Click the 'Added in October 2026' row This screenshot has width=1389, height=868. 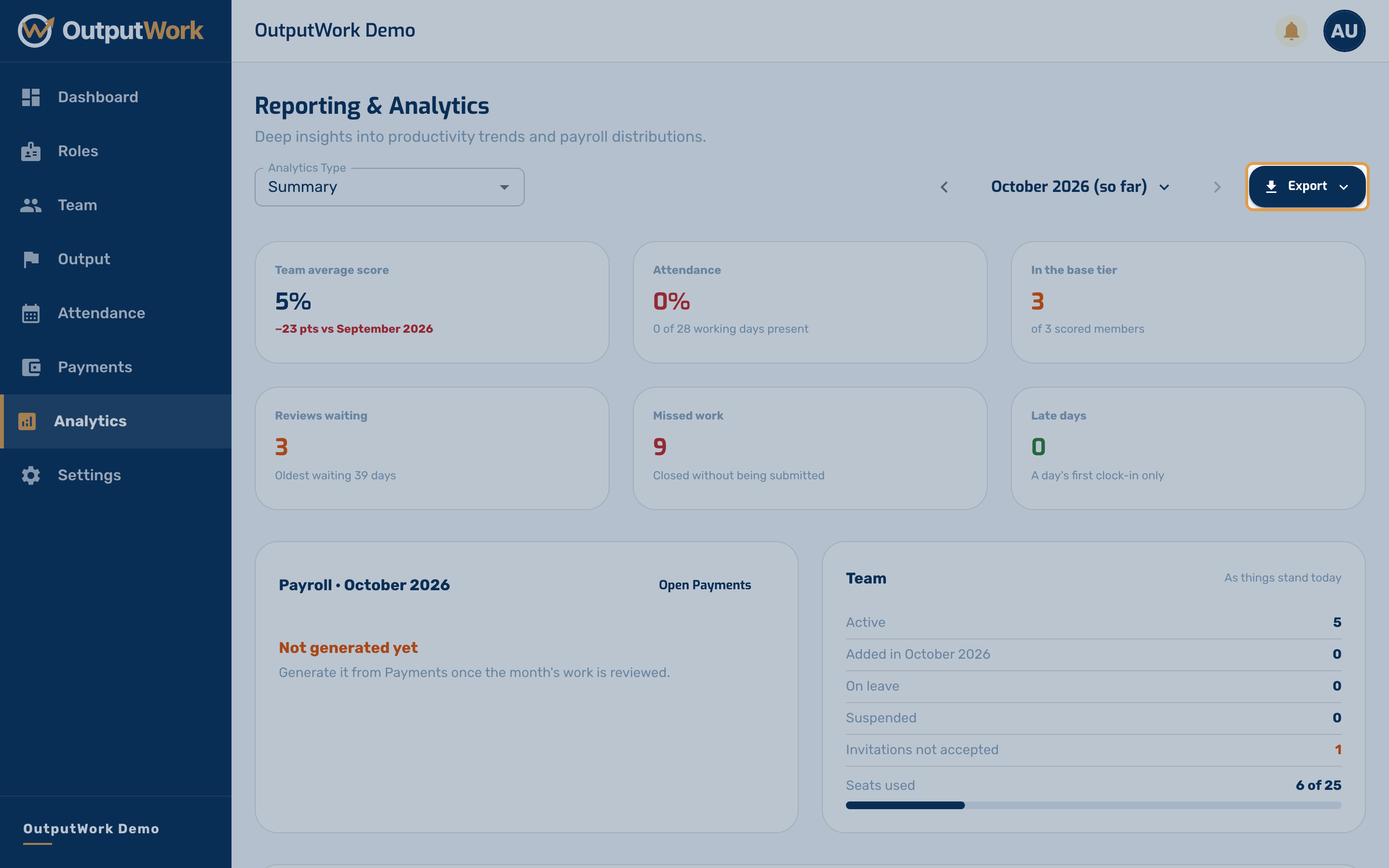point(1093,654)
